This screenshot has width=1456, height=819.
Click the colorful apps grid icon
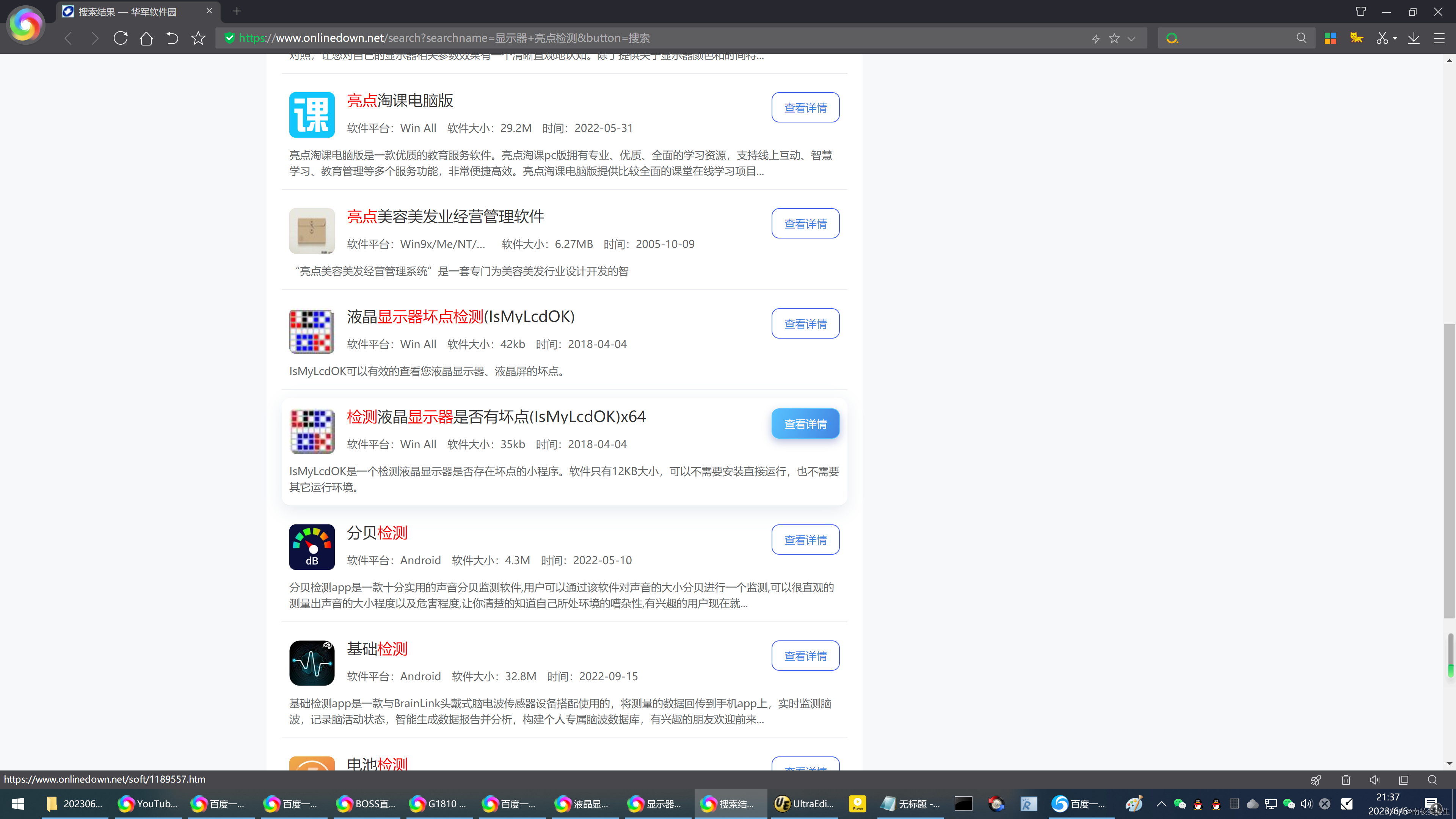1330,38
